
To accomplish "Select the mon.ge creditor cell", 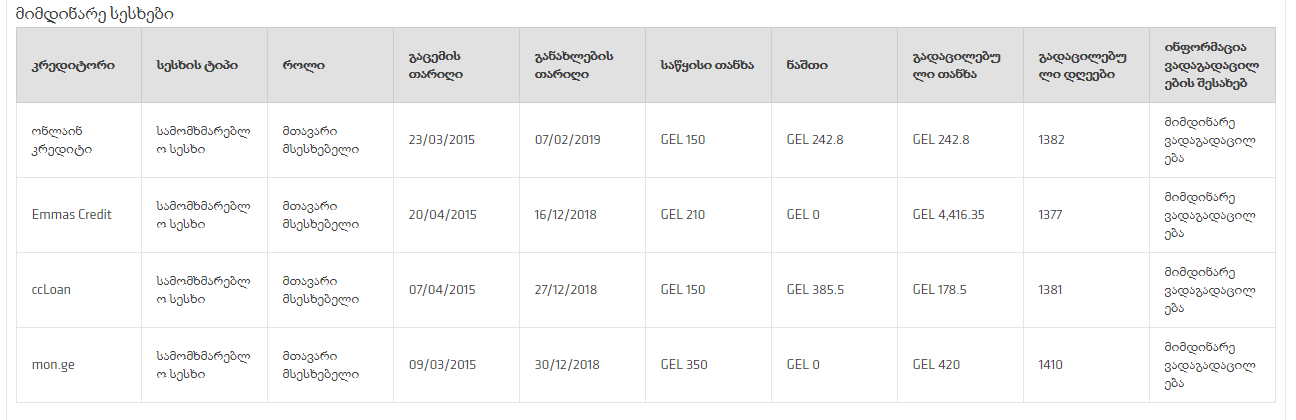I will (x=53, y=365).
